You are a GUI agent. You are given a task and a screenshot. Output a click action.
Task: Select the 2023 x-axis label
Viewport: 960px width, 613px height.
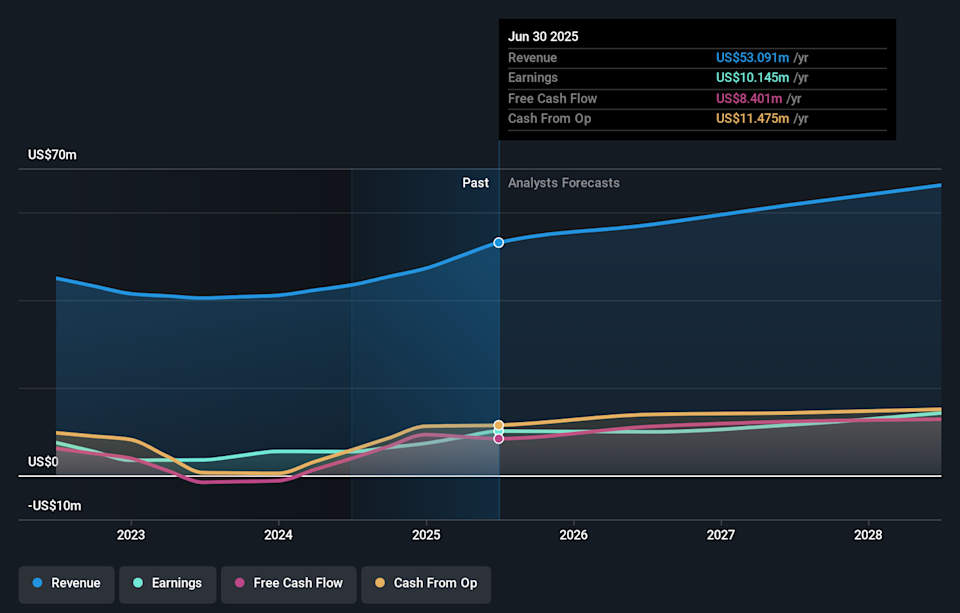pos(131,535)
